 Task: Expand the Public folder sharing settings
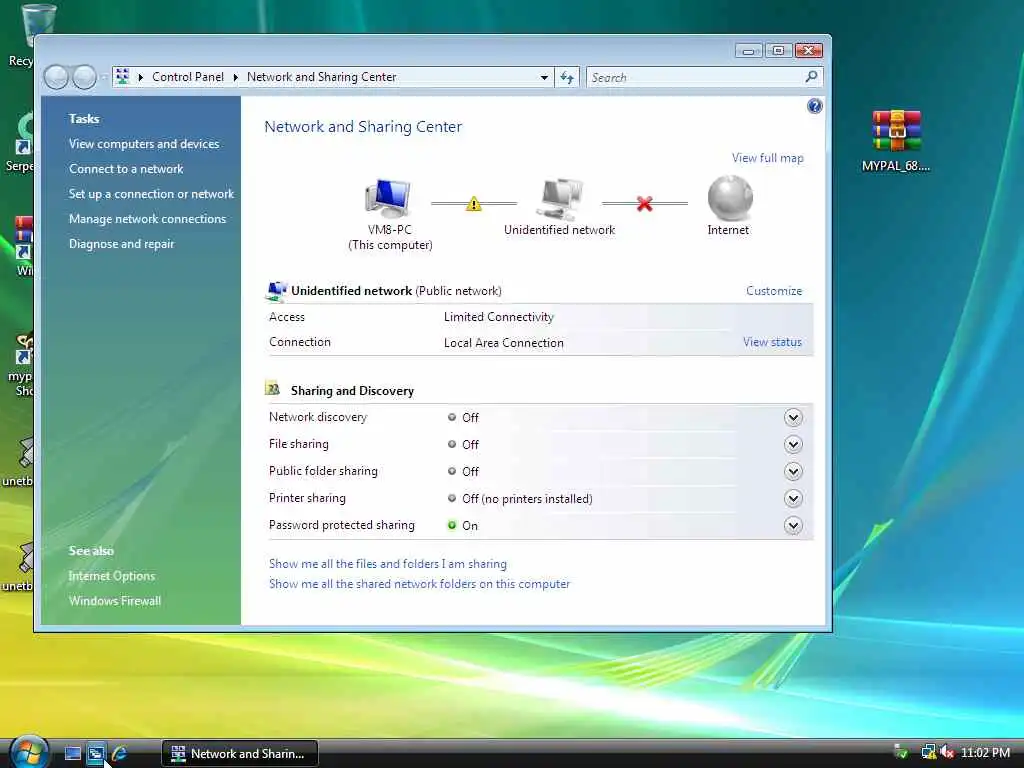pyautogui.click(x=793, y=471)
